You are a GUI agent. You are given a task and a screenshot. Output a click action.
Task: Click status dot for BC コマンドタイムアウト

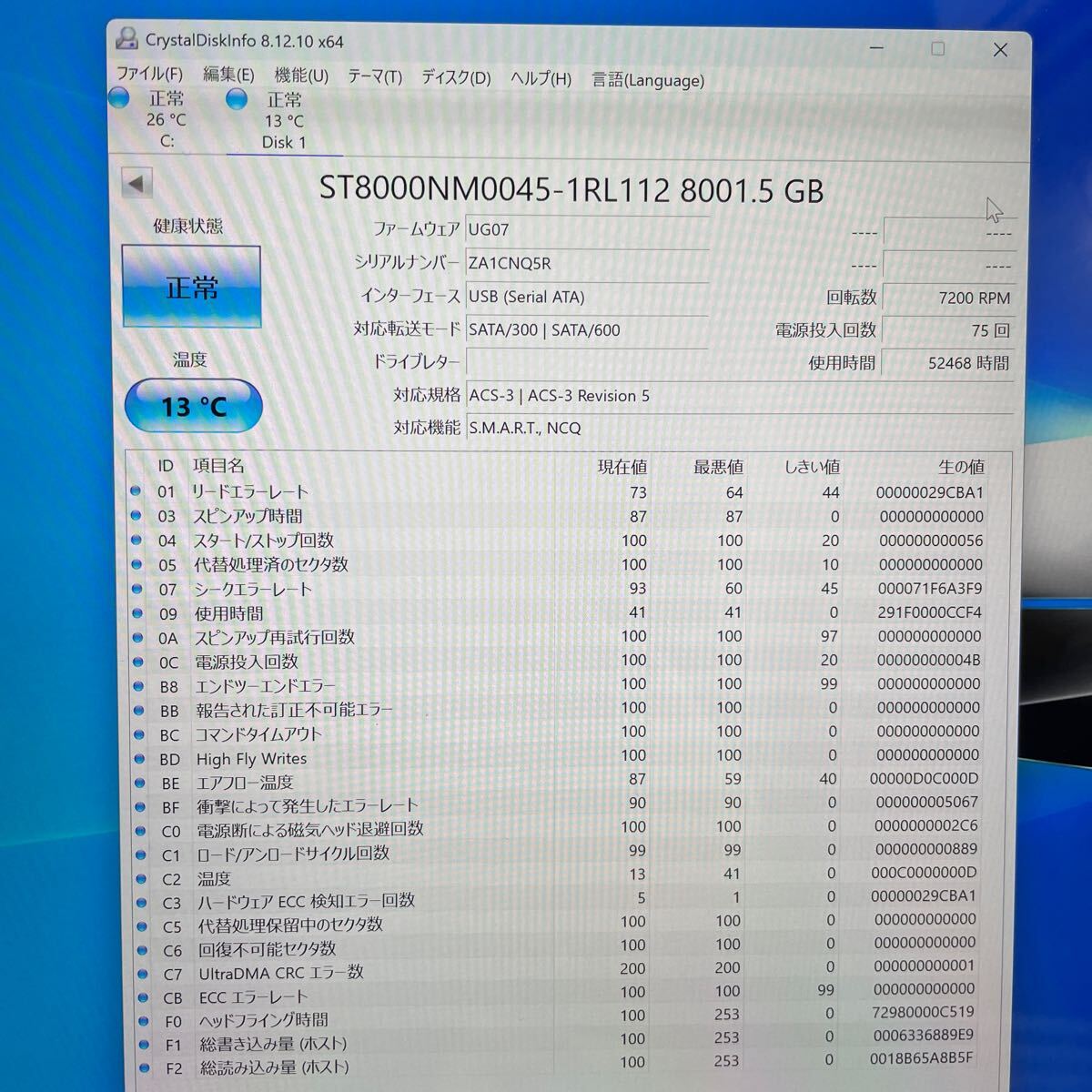tap(139, 734)
